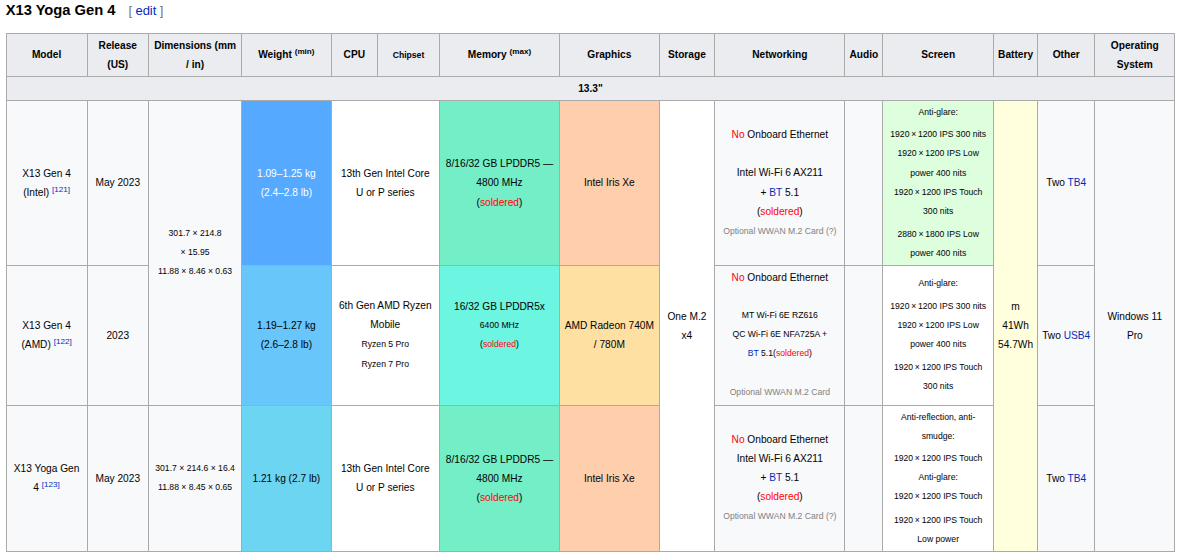Click the Other column header
Image resolution: width=1182 pixels, height=558 pixels.
point(1066,54)
